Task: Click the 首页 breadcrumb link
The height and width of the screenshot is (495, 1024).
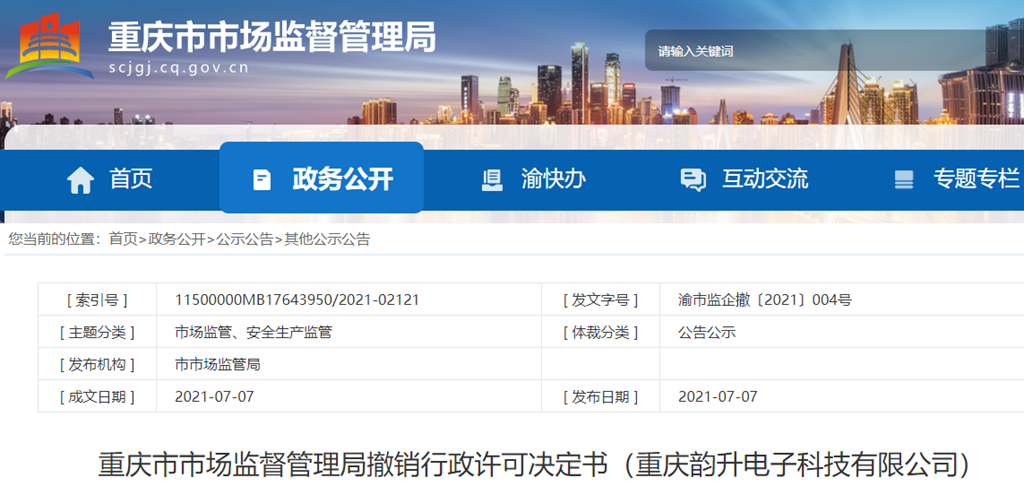Action: [123, 240]
